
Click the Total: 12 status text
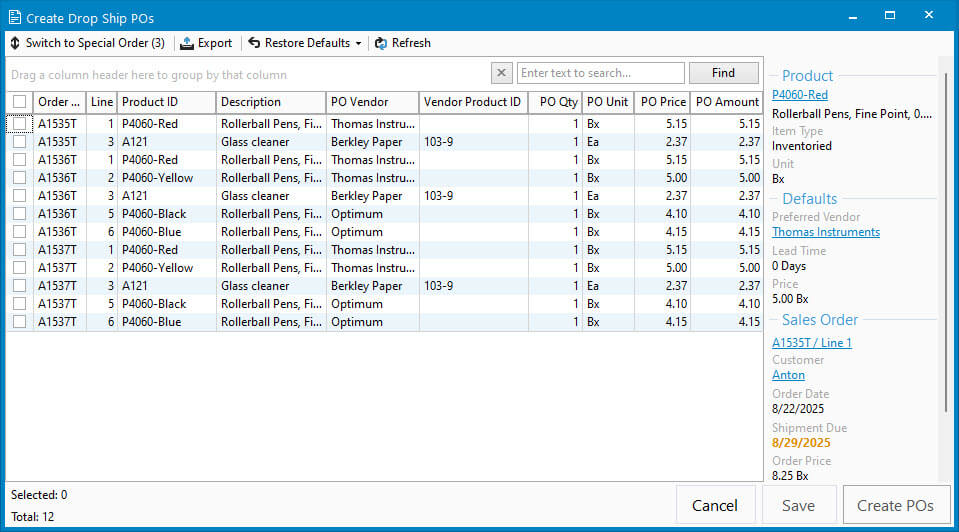[x=32, y=517]
